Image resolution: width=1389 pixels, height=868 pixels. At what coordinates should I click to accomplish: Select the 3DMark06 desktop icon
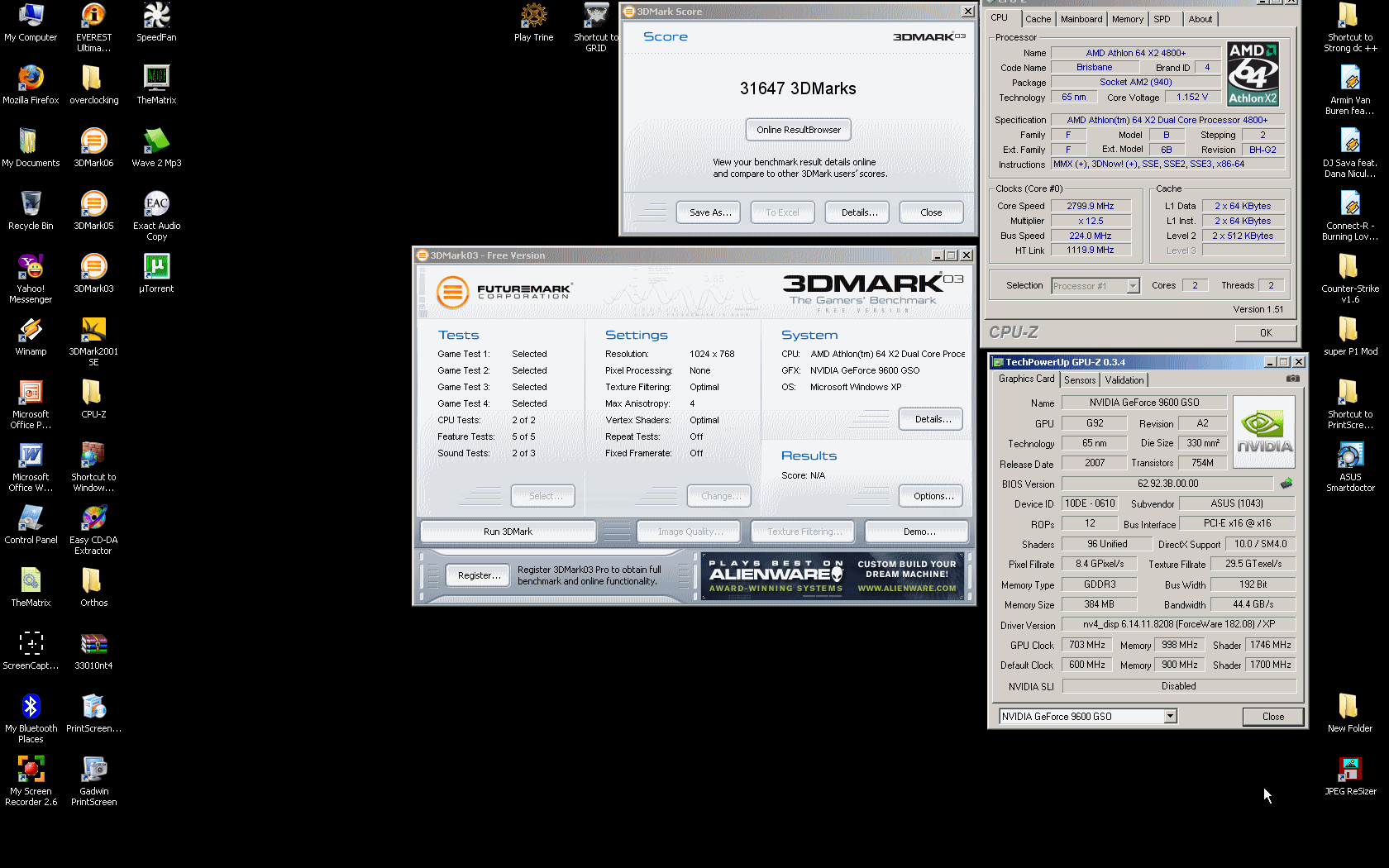[x=93, y=148]
